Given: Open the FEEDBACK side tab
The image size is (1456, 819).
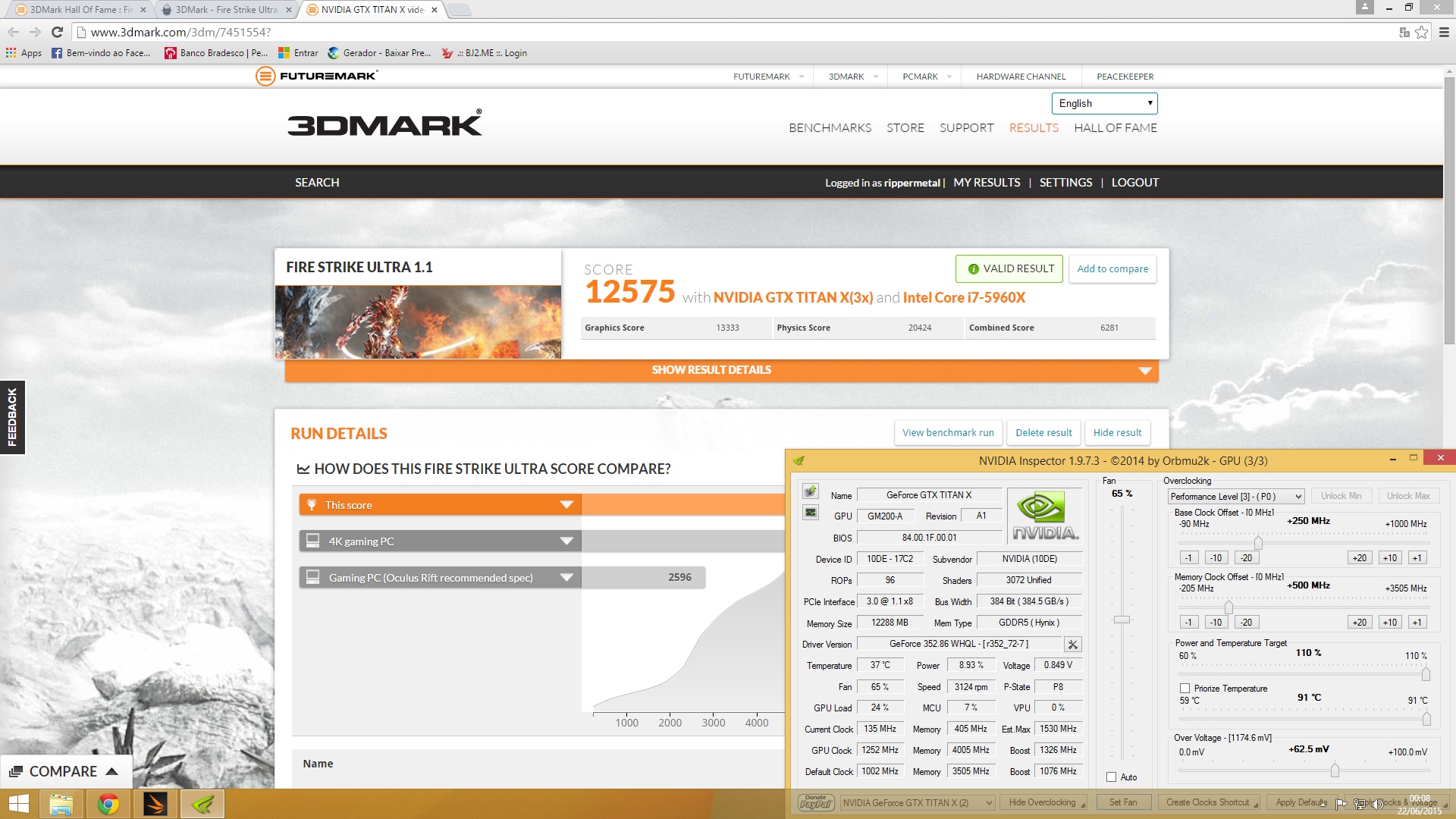Looking at the screenshot, I should tap(12, 417).
